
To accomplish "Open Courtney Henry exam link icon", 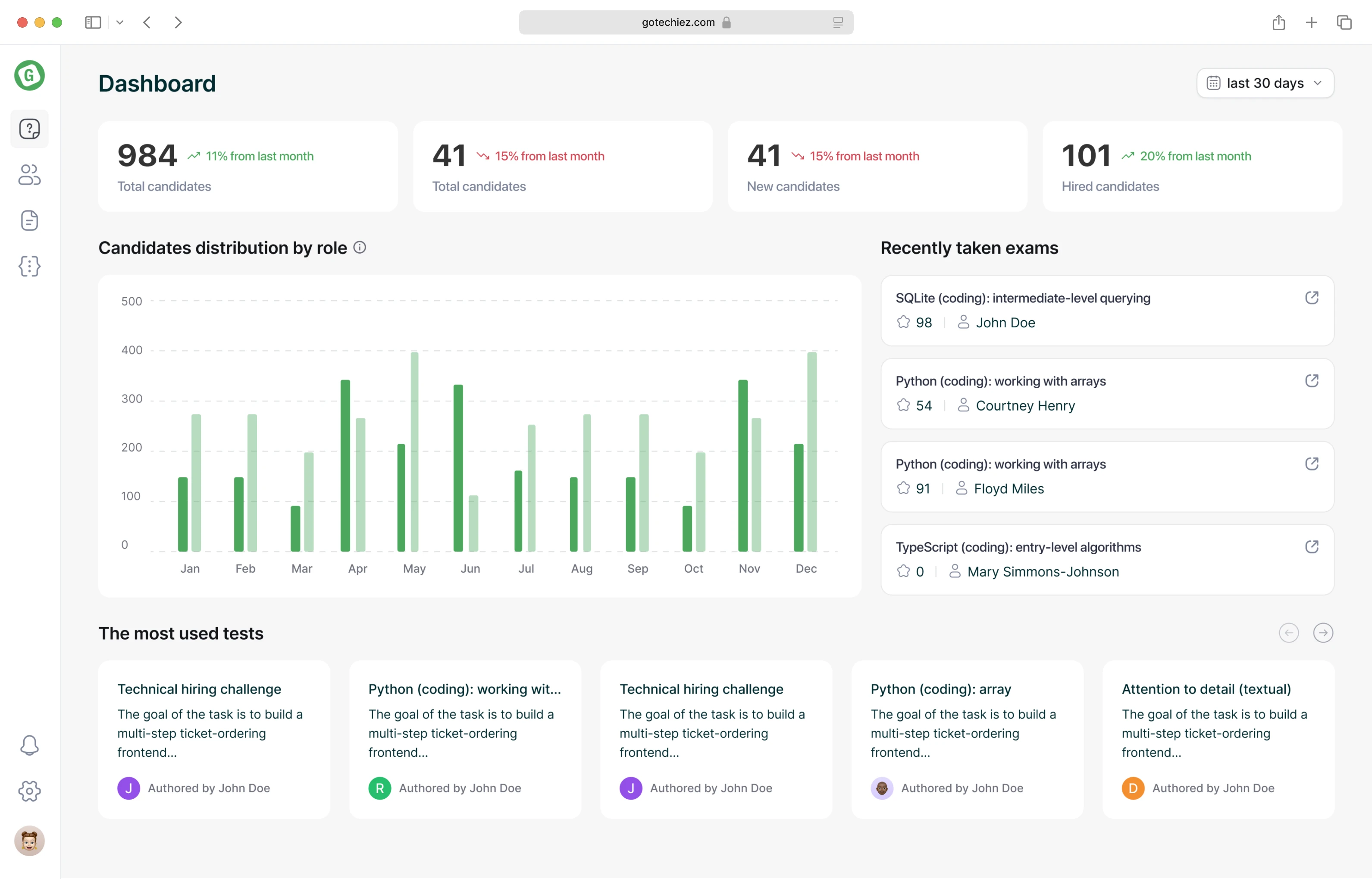I will pyautogui.click(x=1312, y=380).
